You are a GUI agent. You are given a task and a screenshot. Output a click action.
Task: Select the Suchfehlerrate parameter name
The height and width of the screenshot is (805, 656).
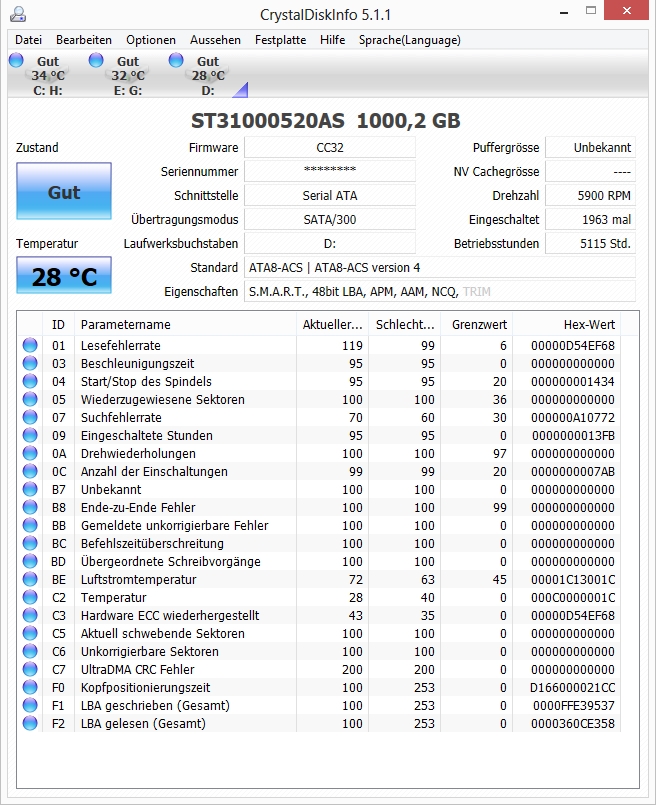click(x=121, y=417)
